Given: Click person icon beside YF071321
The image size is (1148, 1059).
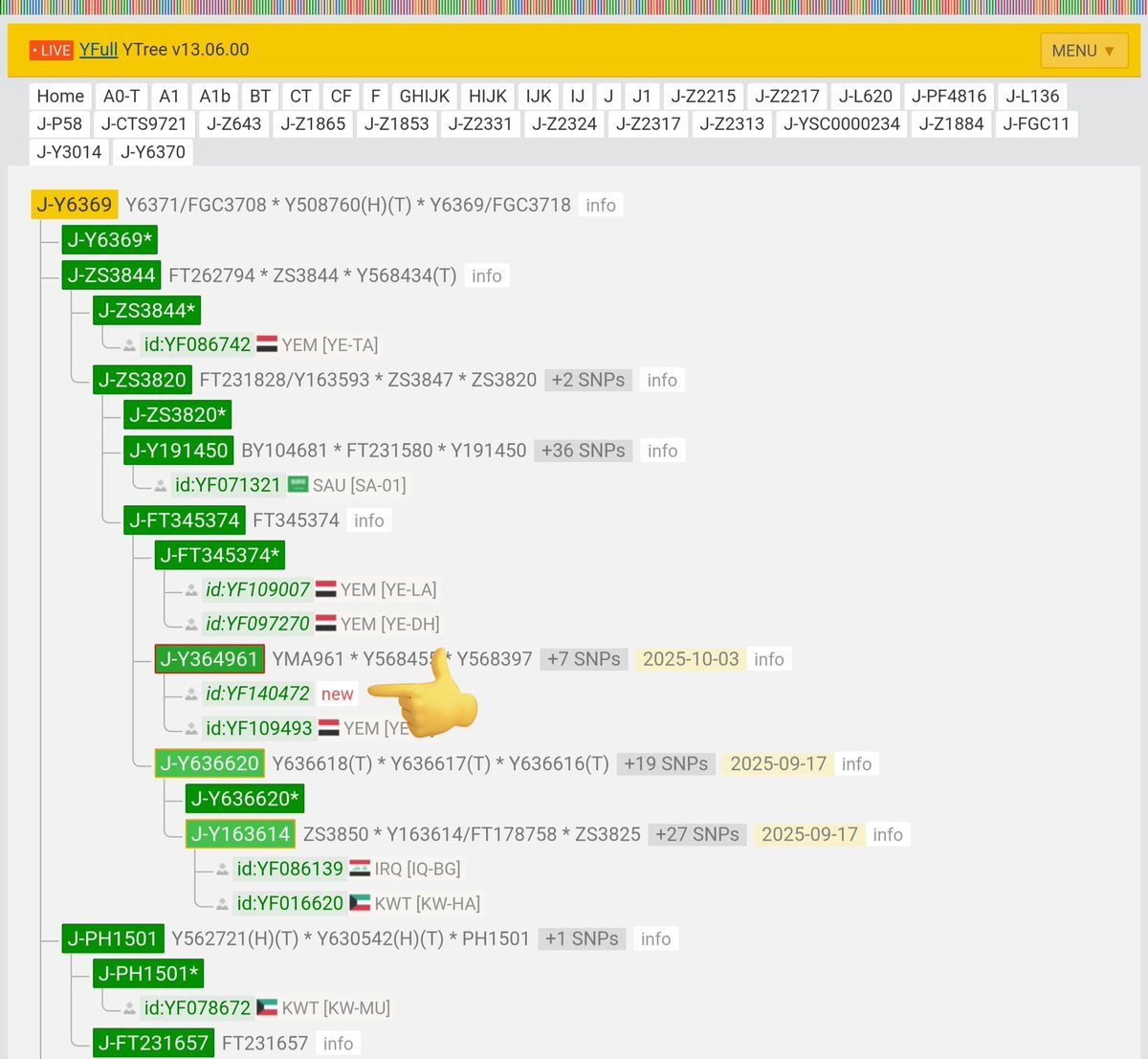Looking at the screenshot, I should point(160,486).
